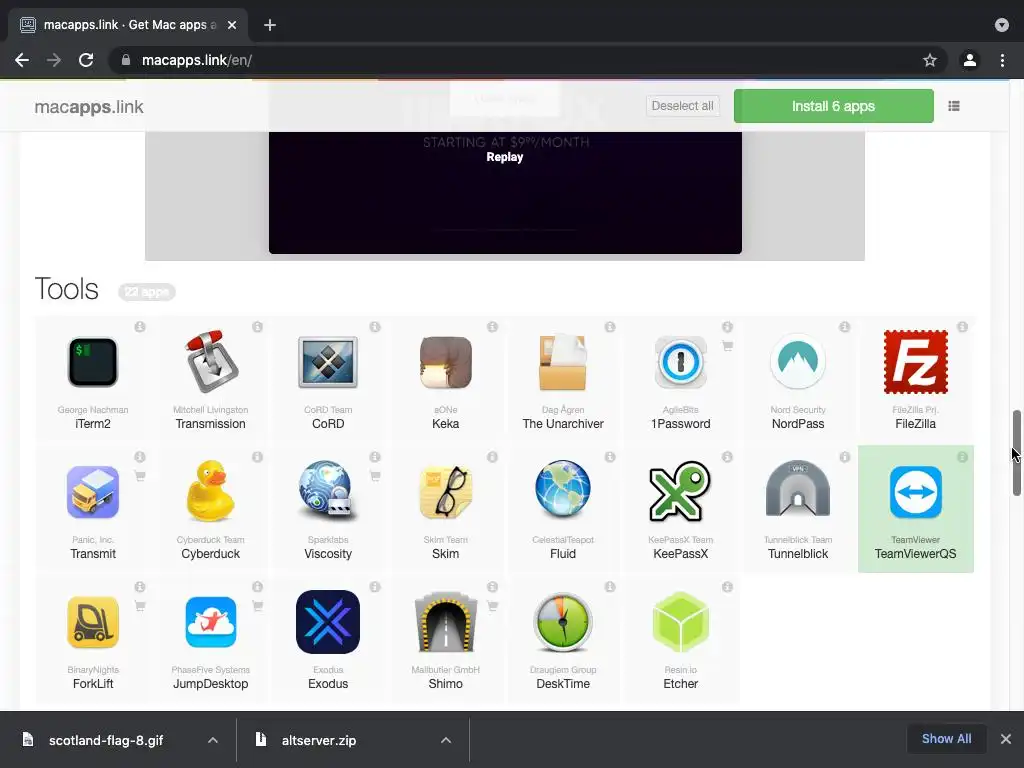Select the Etcher cube icon

(680, 622)
